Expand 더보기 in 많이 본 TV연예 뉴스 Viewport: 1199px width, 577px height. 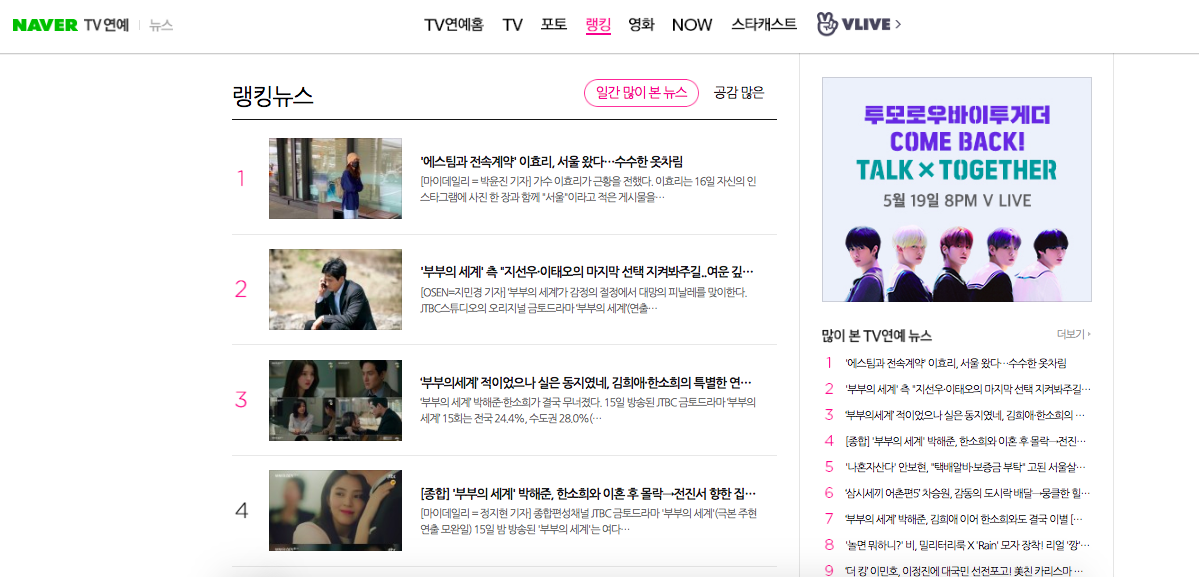coord(1074,334)
